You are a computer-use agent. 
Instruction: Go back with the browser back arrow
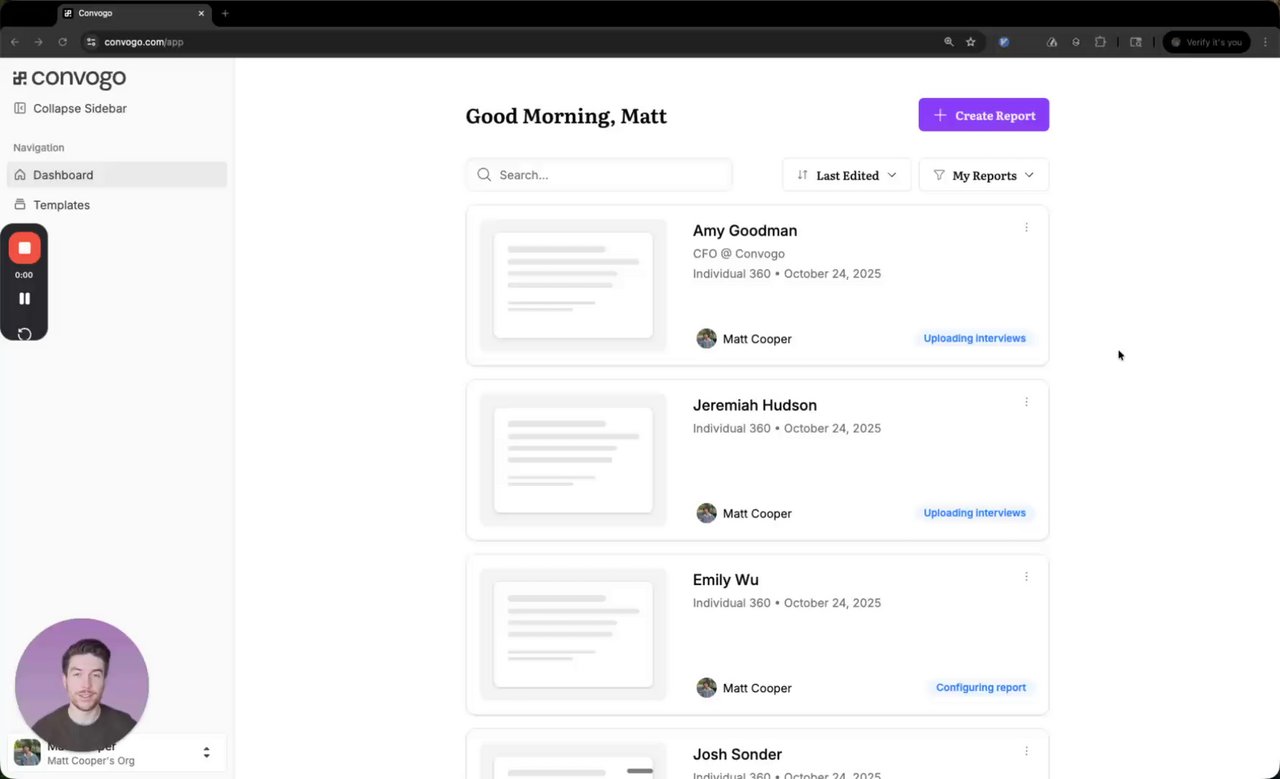[x=14, y=42]
